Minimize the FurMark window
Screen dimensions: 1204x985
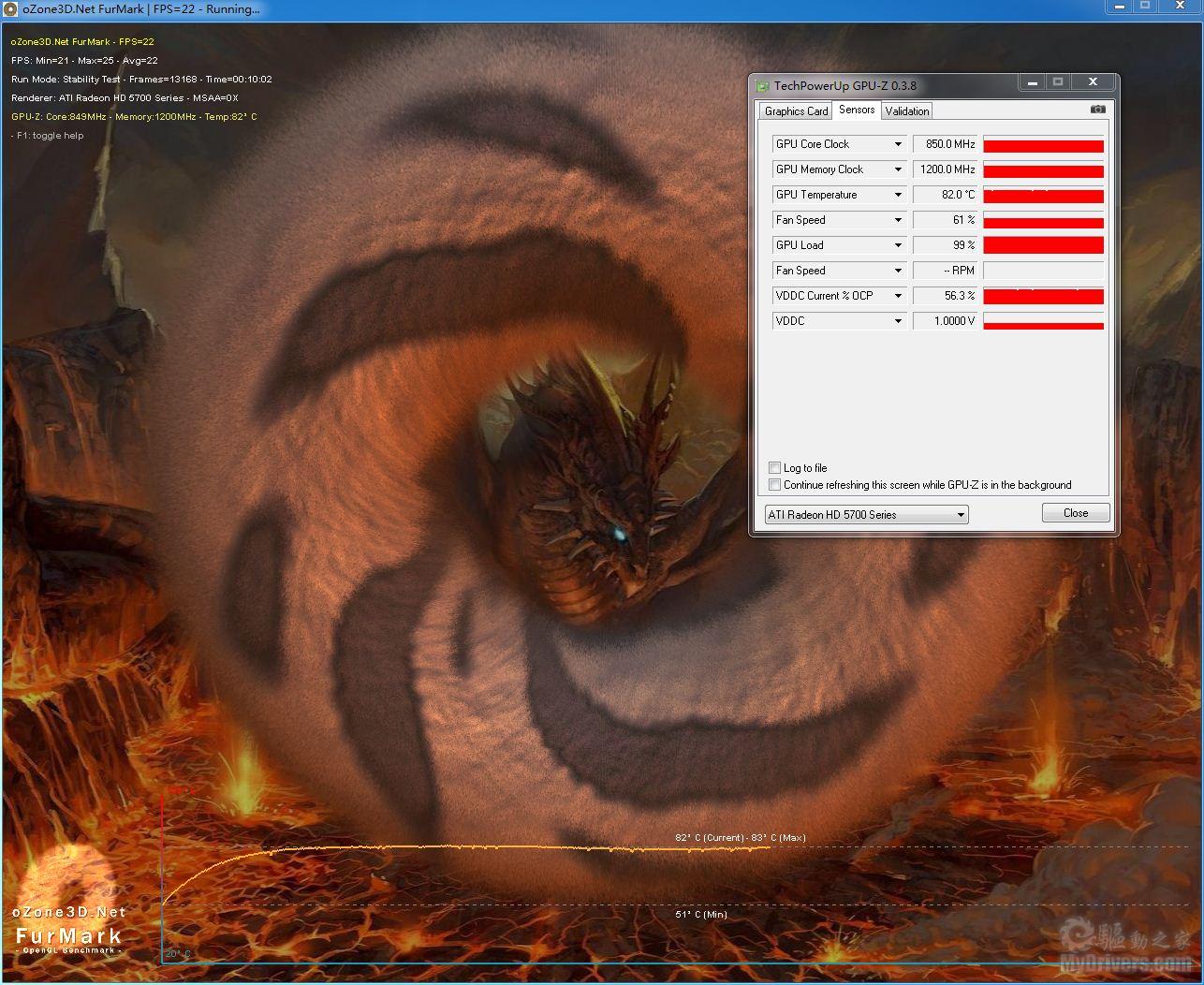[x=1119, y=6]
